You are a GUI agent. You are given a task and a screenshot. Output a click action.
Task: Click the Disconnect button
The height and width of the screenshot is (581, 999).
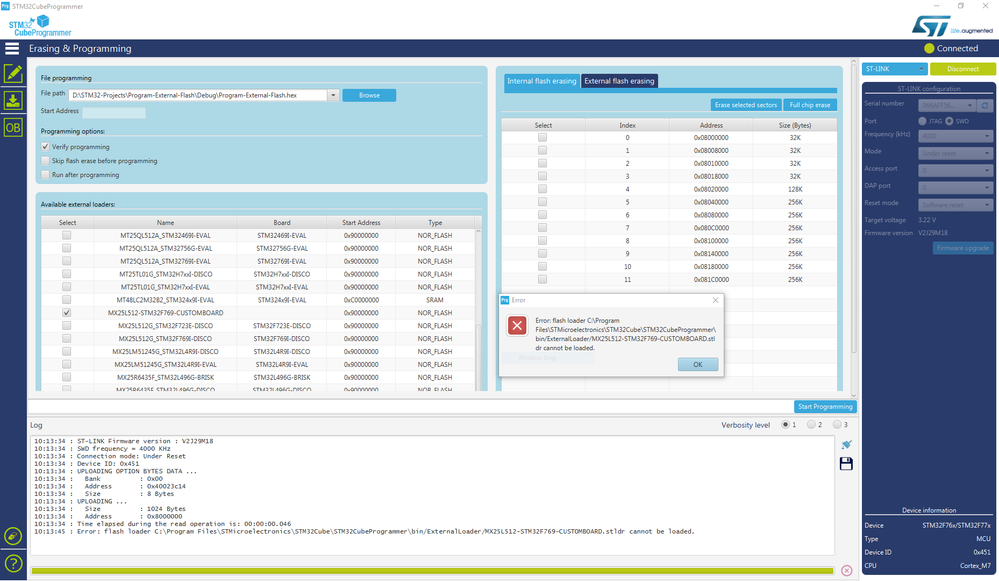point(963,69)
